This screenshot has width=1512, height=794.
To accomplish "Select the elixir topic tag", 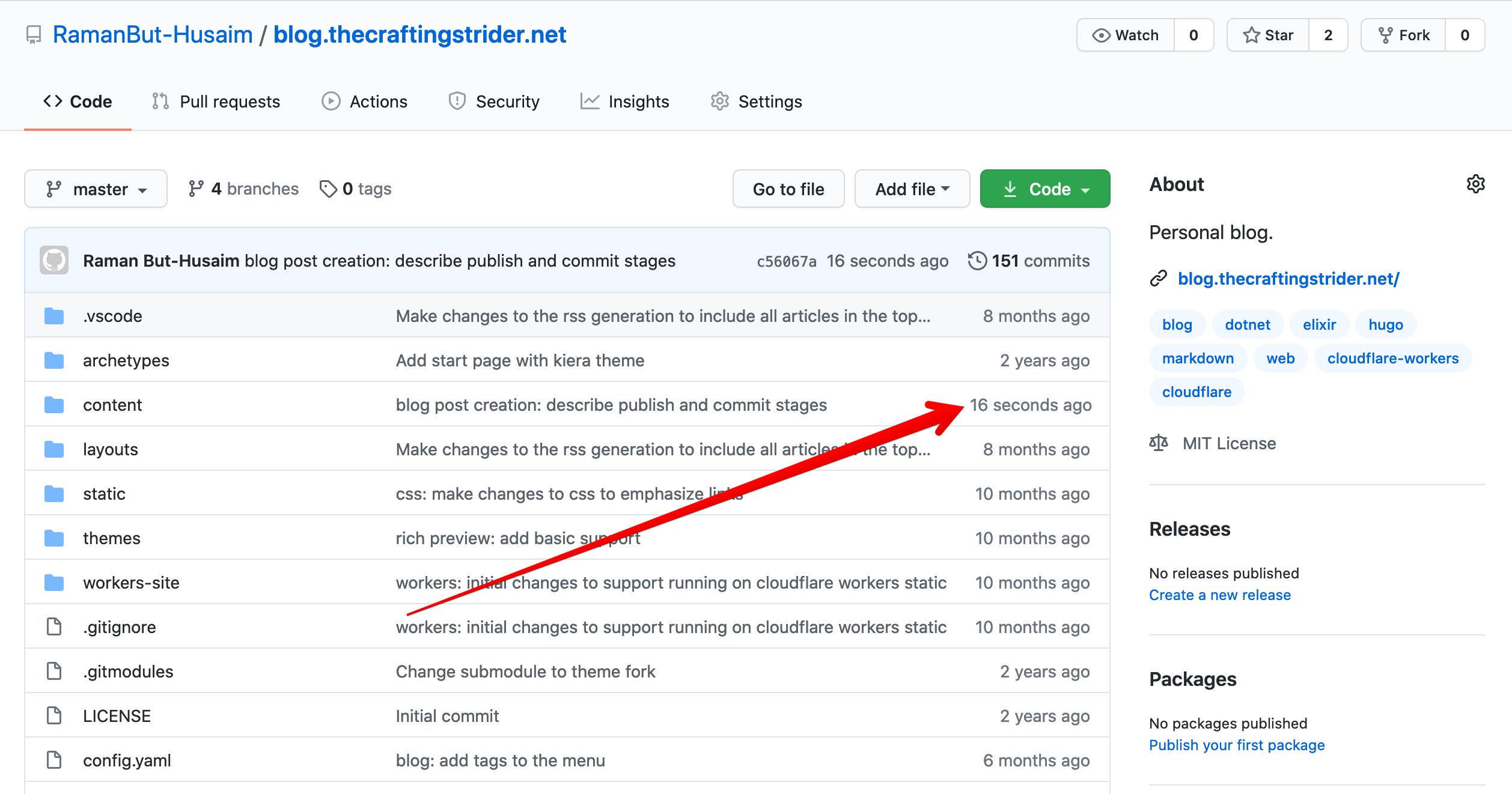I will click(1319, 324).
